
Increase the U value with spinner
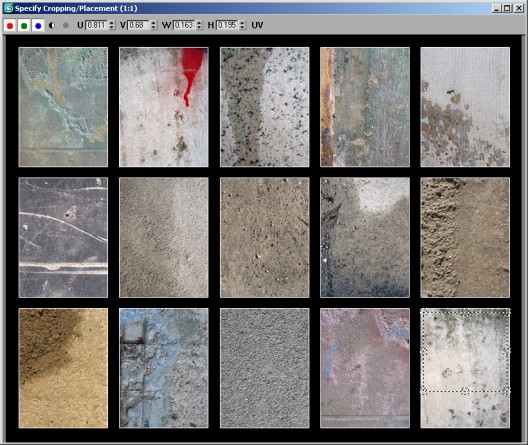[112, 23]
